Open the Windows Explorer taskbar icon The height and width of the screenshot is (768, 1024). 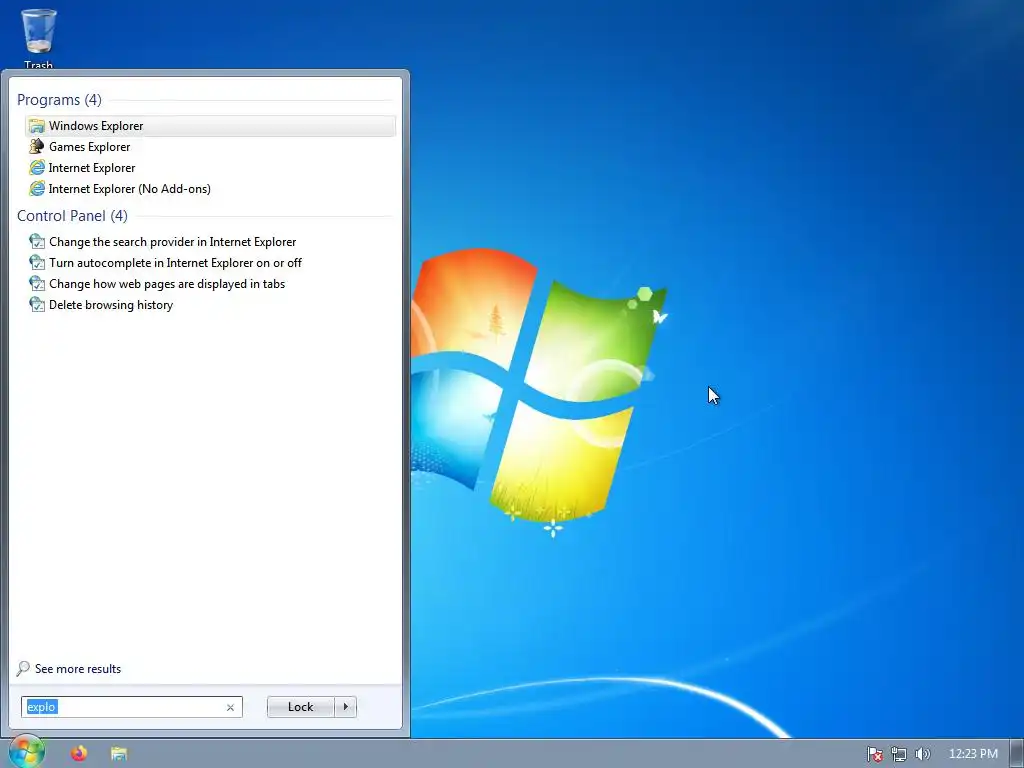(119, 754)
